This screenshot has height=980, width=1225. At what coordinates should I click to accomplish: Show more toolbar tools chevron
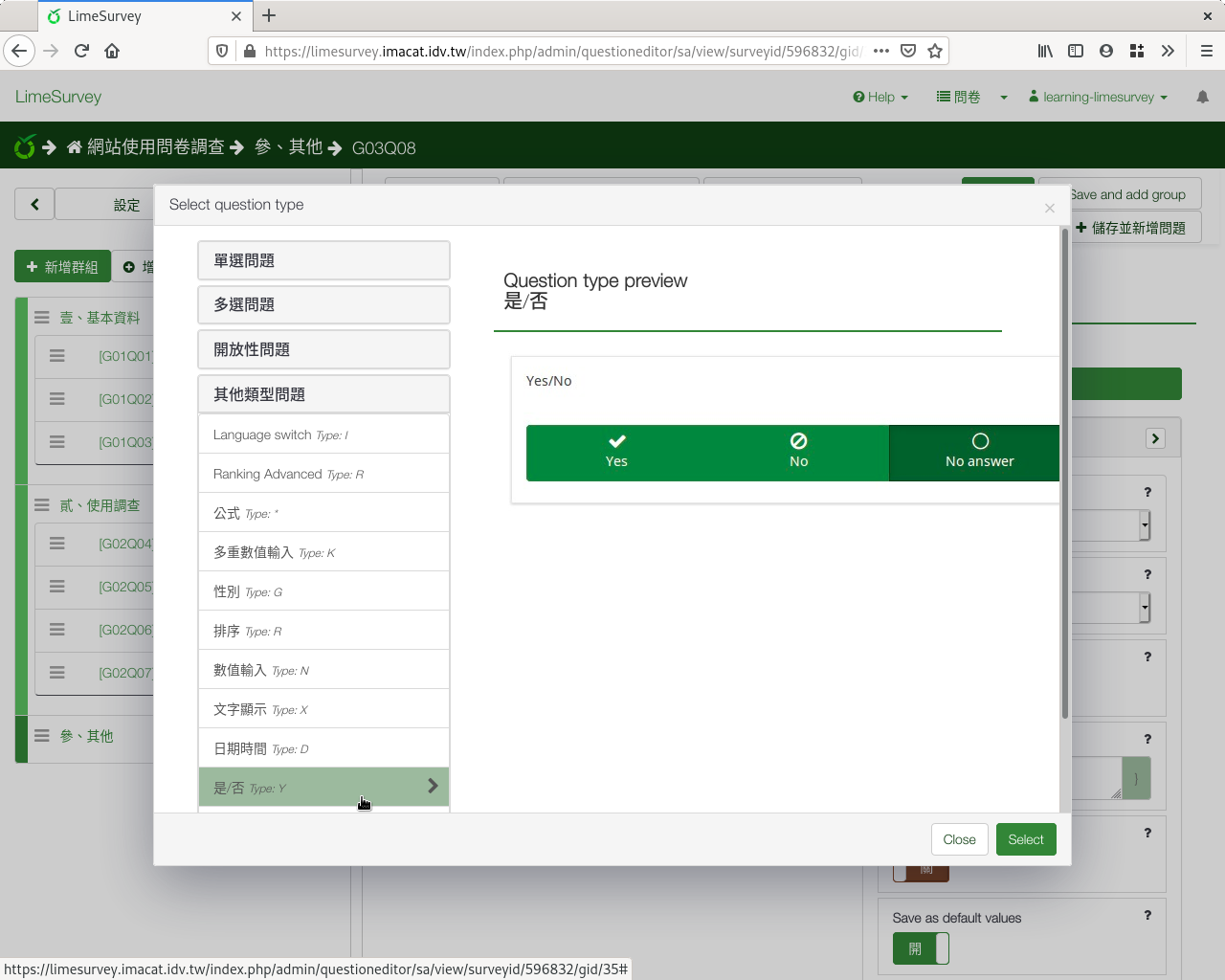pos(1168,51)
